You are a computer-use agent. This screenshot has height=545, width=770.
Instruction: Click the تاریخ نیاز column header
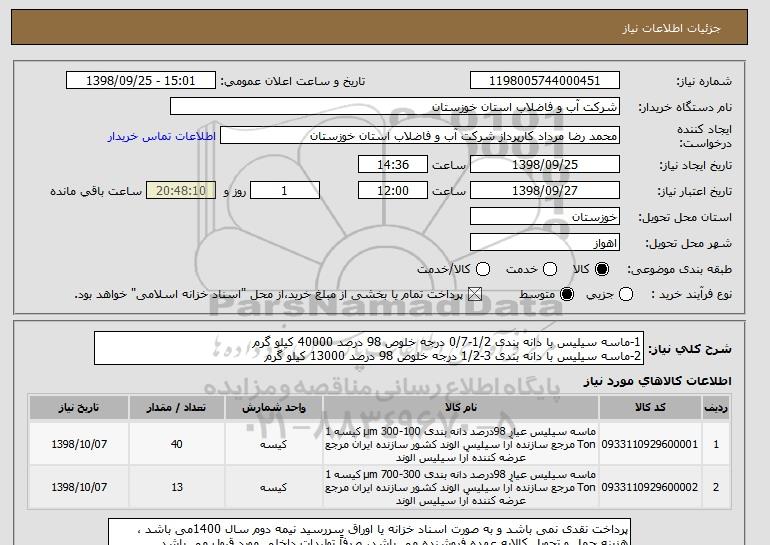pyautogui.click(x=79, y=407)
